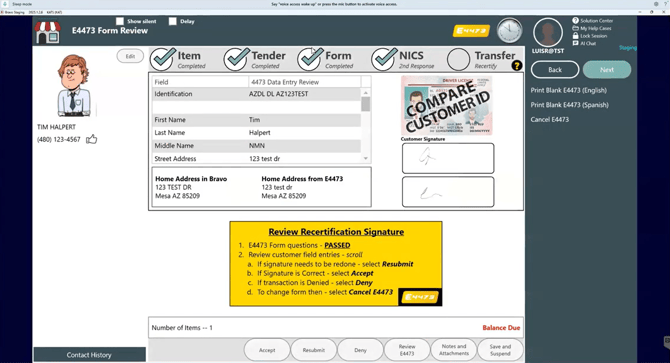Screen dimensions: 670x363
Task: Click the E4473 logo in yellow instructions box
Action: 420,297
